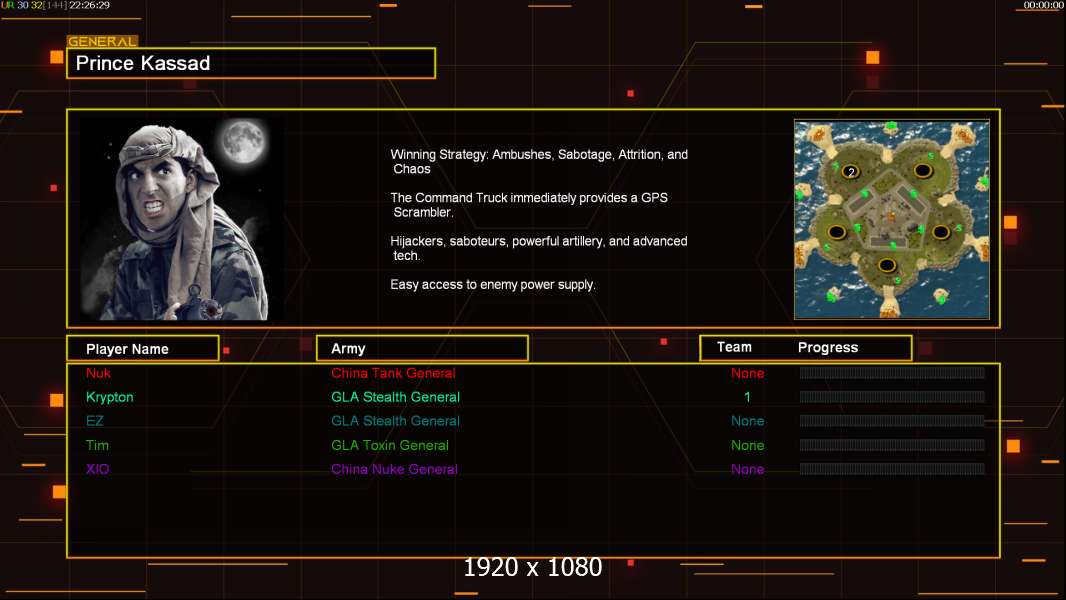Click the Hijackers, saboteurs description line

click(538, 248)
